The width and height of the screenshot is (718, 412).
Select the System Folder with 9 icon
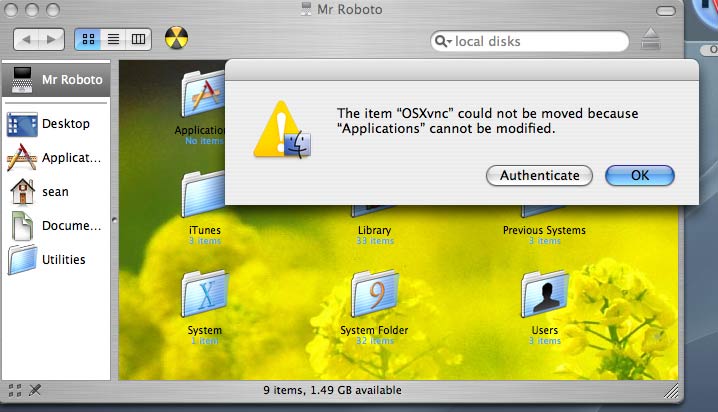pos(374,294)
